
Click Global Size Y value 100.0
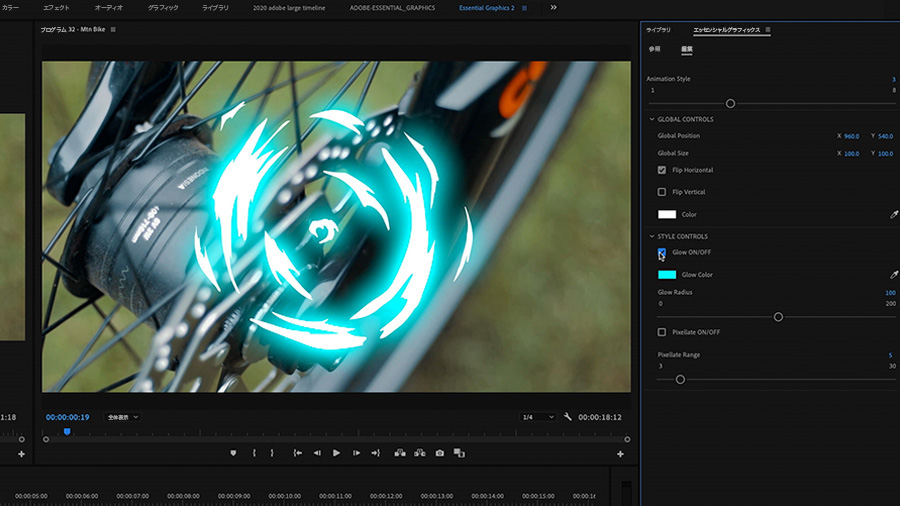(x=886, y=154)
